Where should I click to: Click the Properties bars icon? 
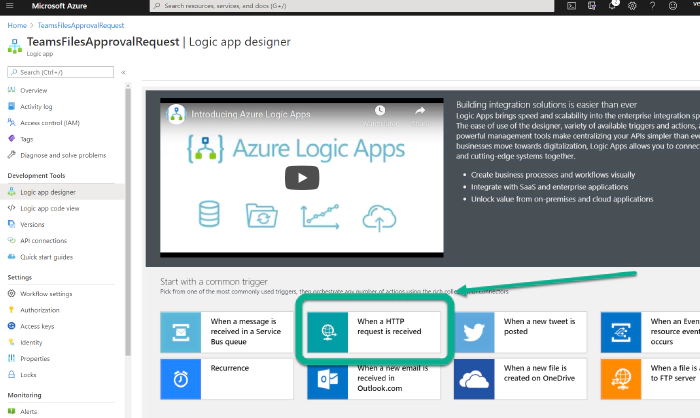point(12,358)
